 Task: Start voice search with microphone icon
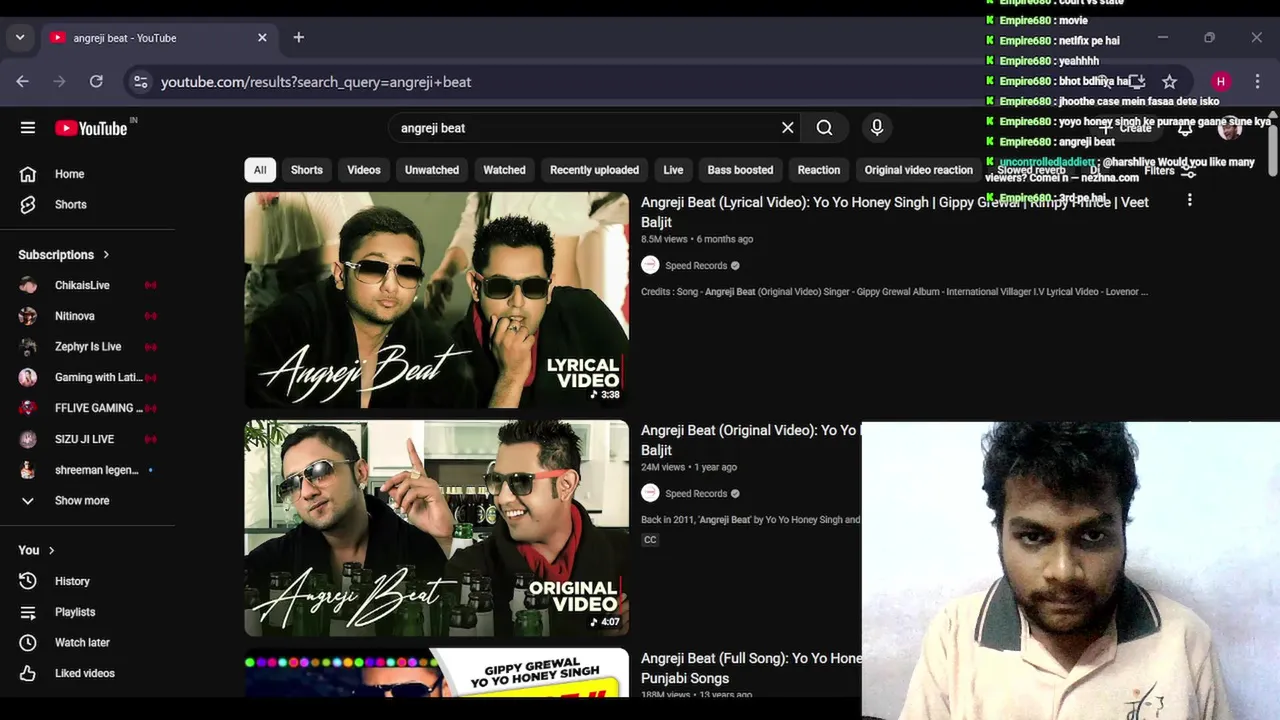[877, 128]
